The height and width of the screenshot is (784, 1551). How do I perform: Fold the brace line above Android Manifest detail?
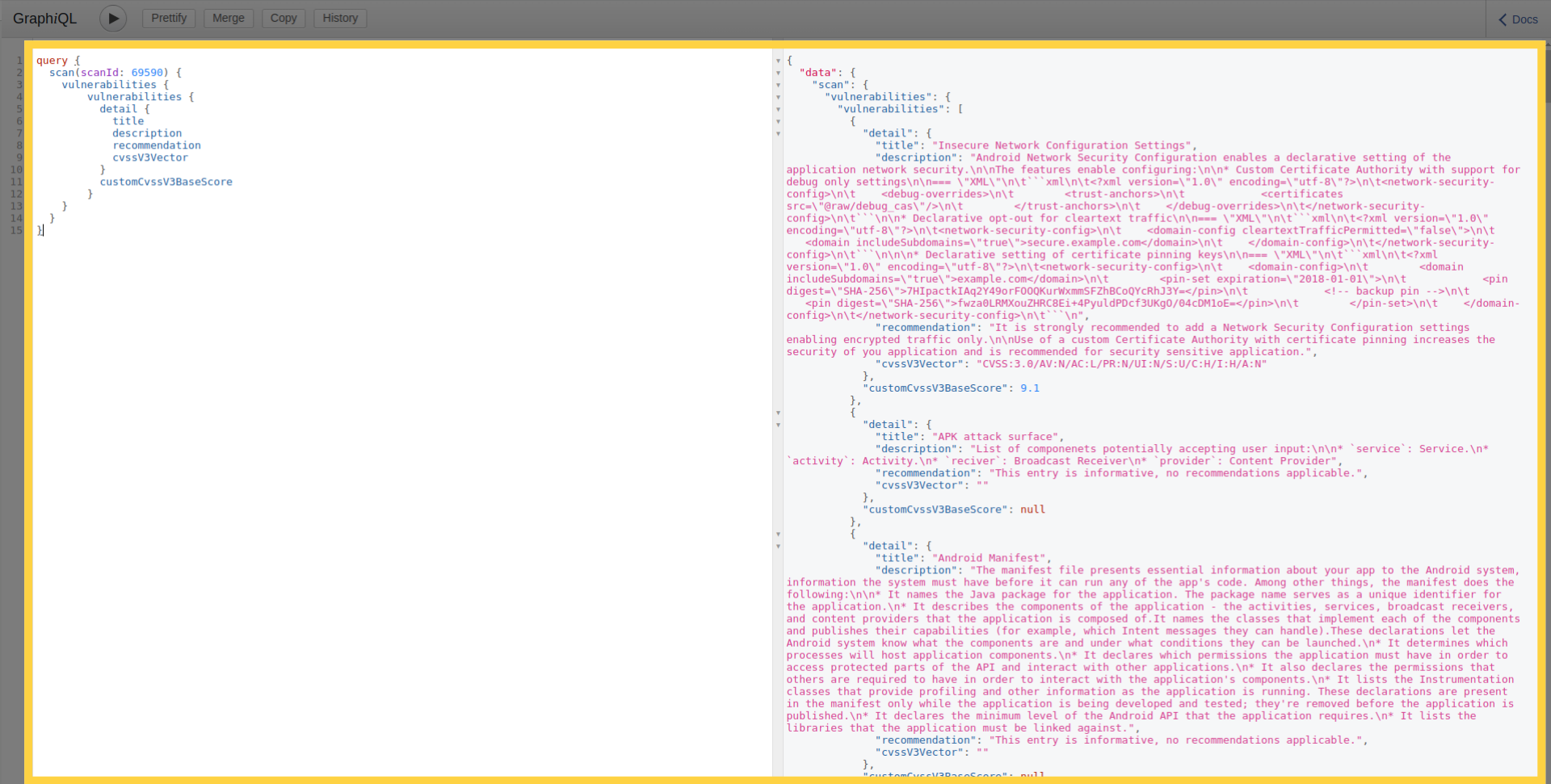tap(778, 534)
